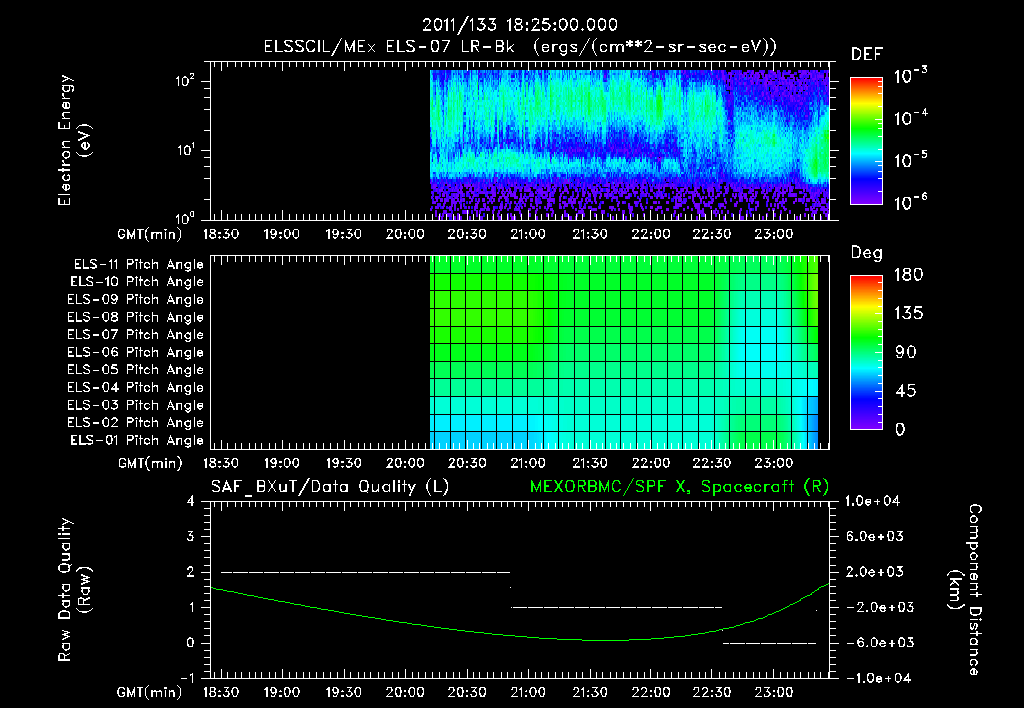Click the 180 label on Deg scale
This screenshot has width=1024, height=708.
pos(908,275)
